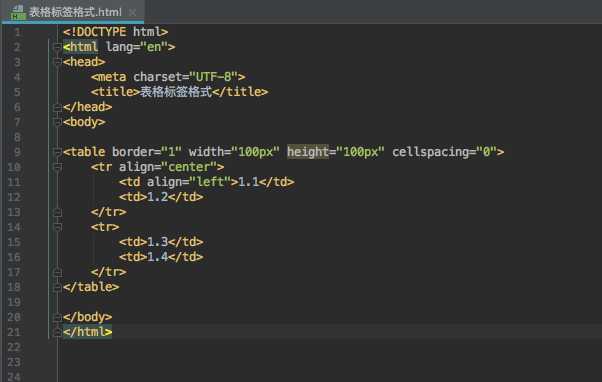
Task: Click the td cell containing 1.3
Action: (x=161, y=242)
